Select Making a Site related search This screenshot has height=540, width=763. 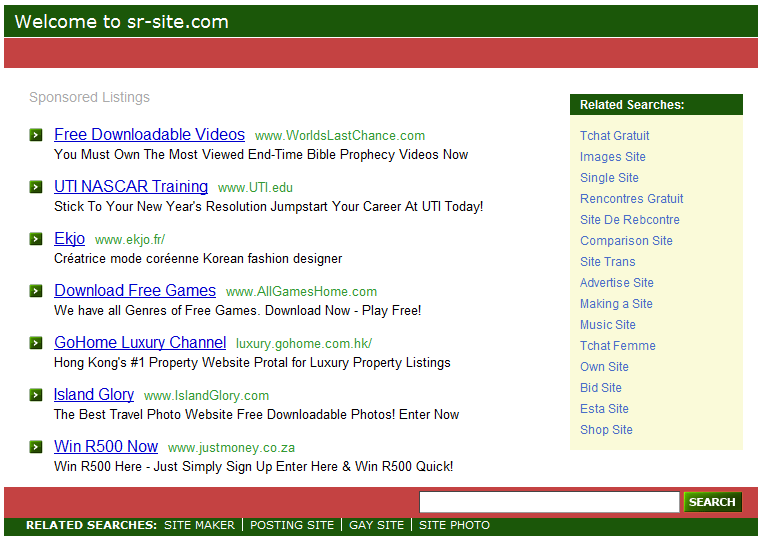click(x=616, y=304)
